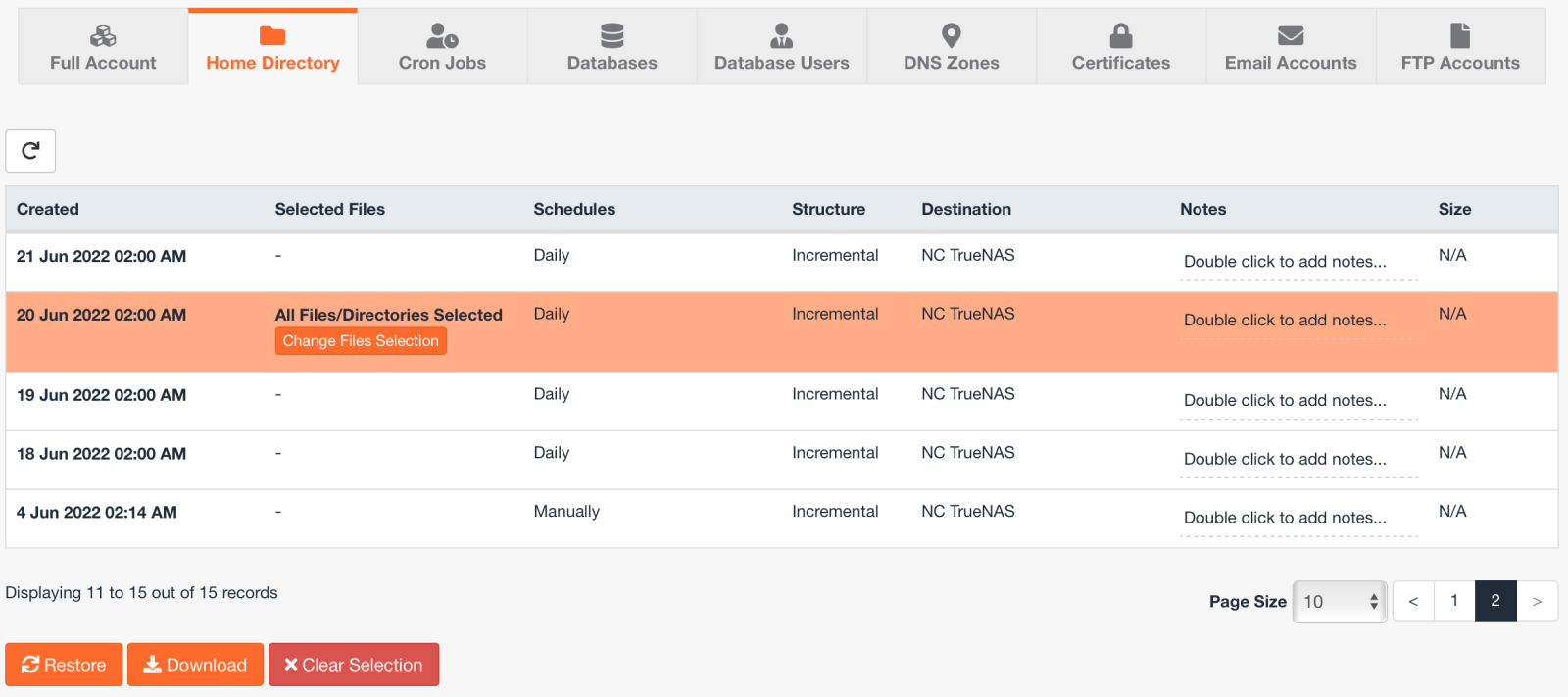Click the Restore button
The image size is (1568, 697).
point(64,665)
